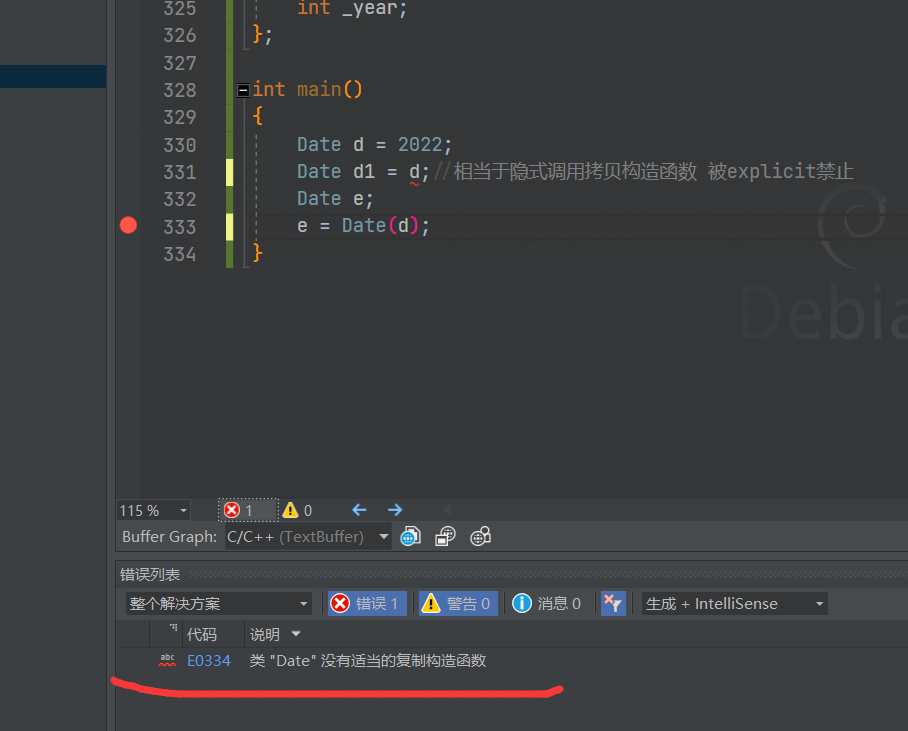Open the 生成 + IntelliSense dropdown
This screenshot has height=731, width=908.
pos(734,604)
